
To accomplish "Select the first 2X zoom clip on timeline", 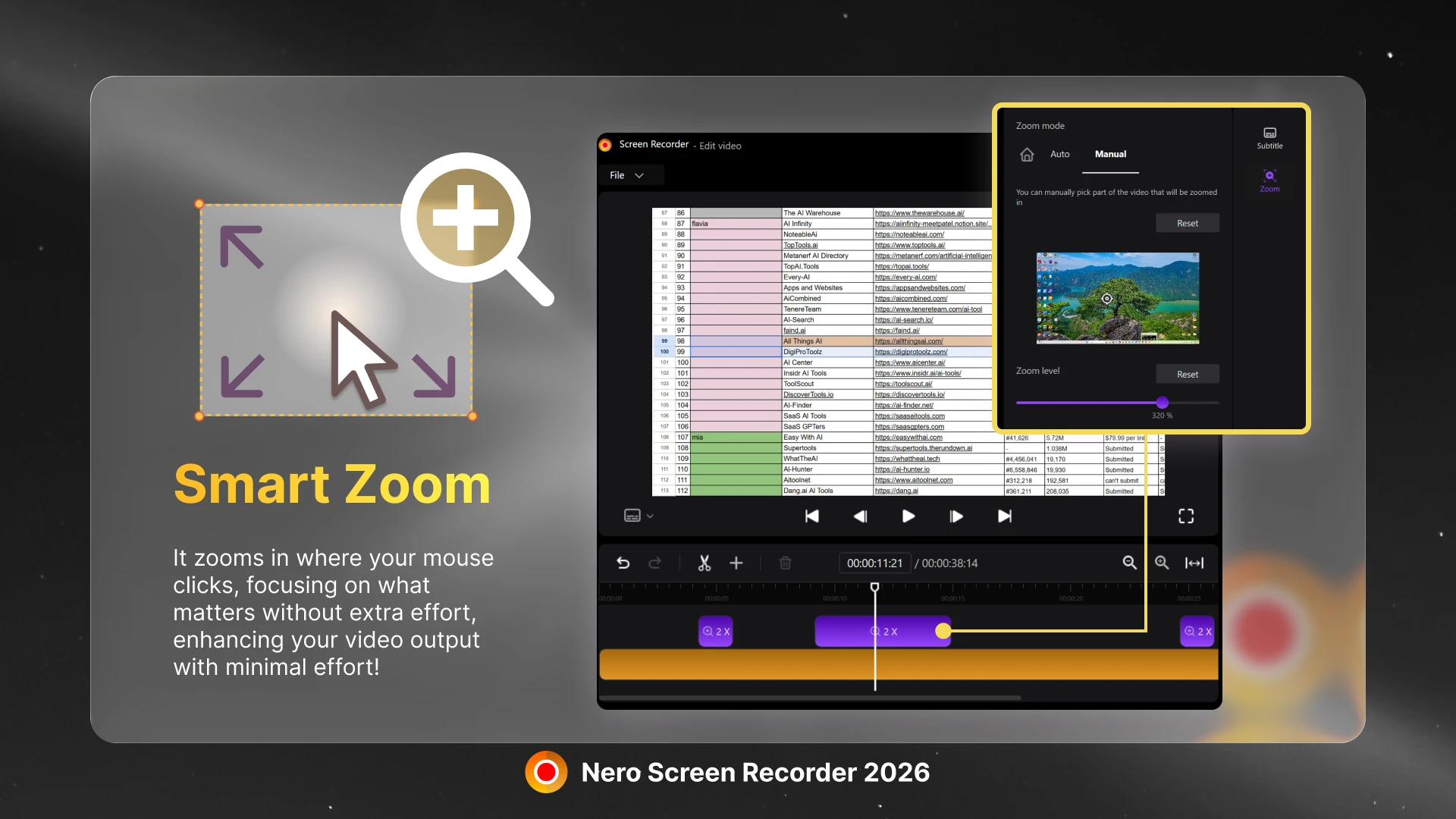I will (715, 631).
